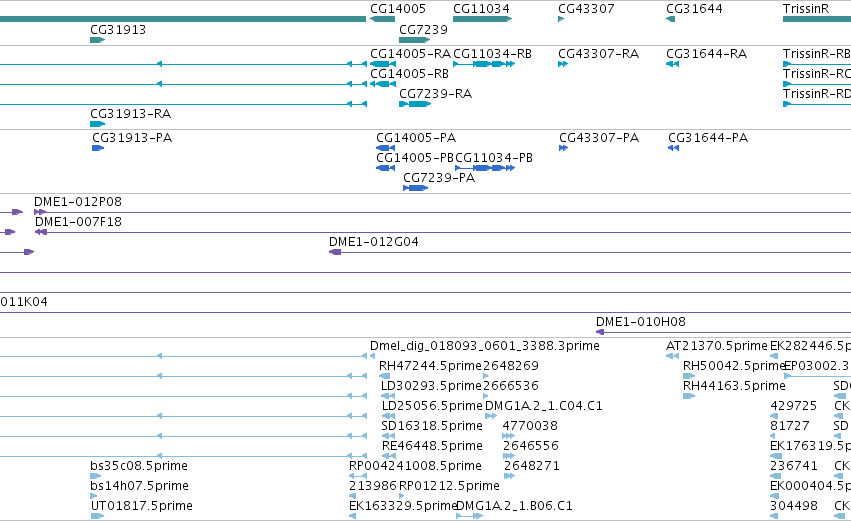Click the bs35c08.5prime EST label
The image size is (851, 521).
pyautogui.click(x=139, y=466)
